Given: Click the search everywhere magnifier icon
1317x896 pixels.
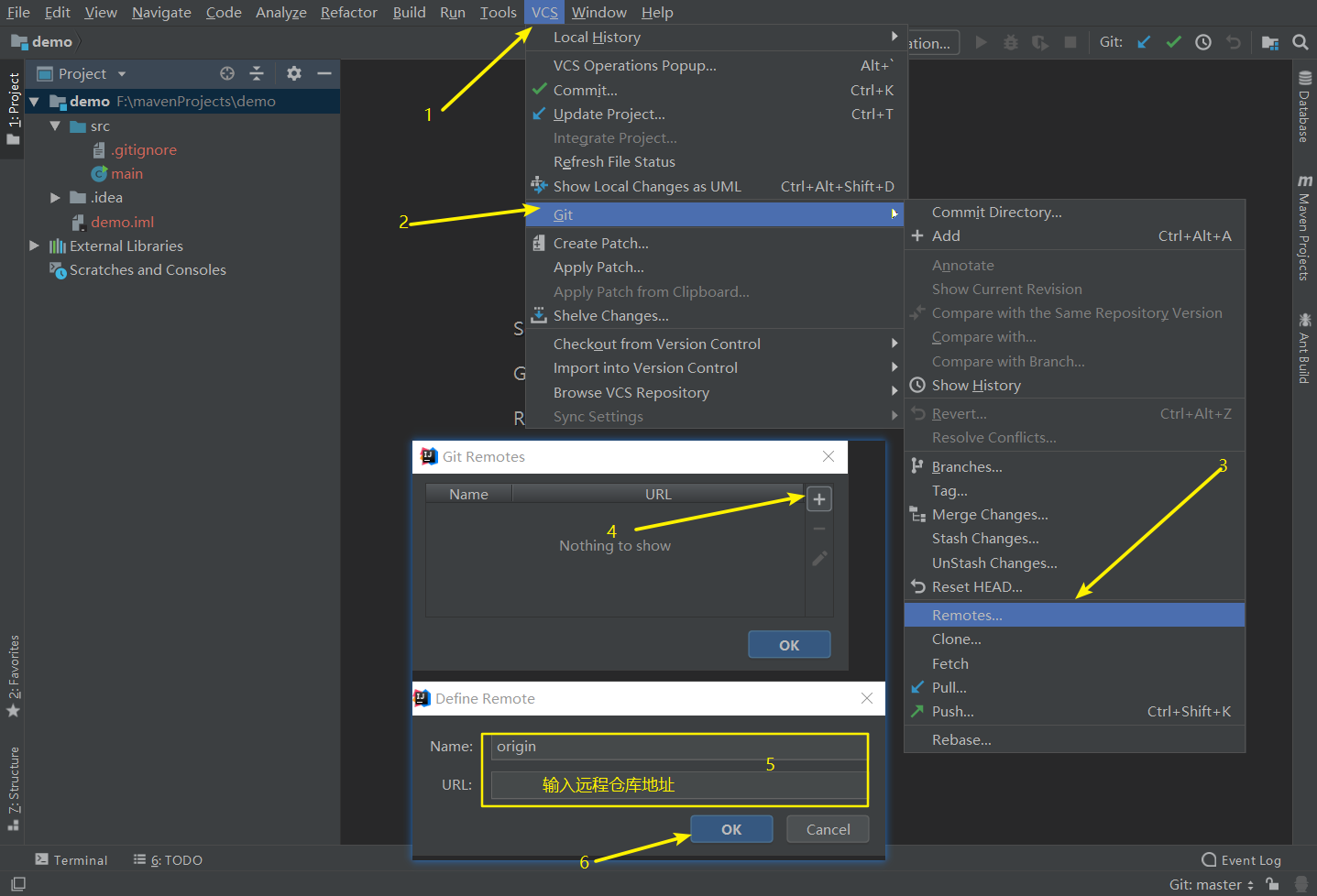Looking at the screenshot, I should pyautogui.click(x=1301, y=42).
